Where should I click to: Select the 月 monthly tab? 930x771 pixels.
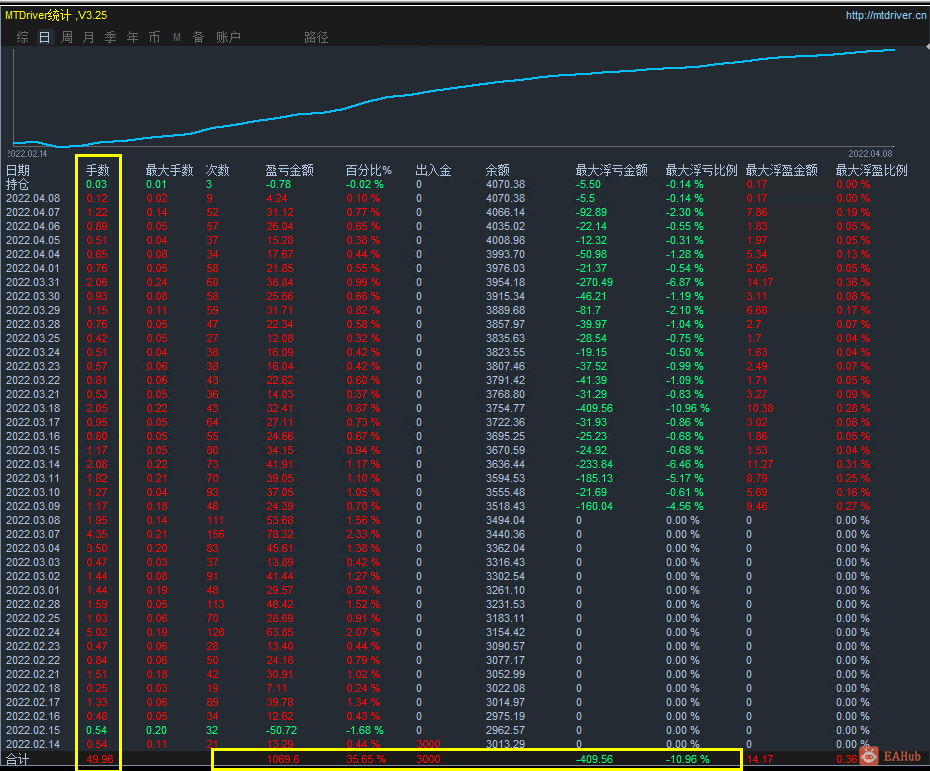88,37
